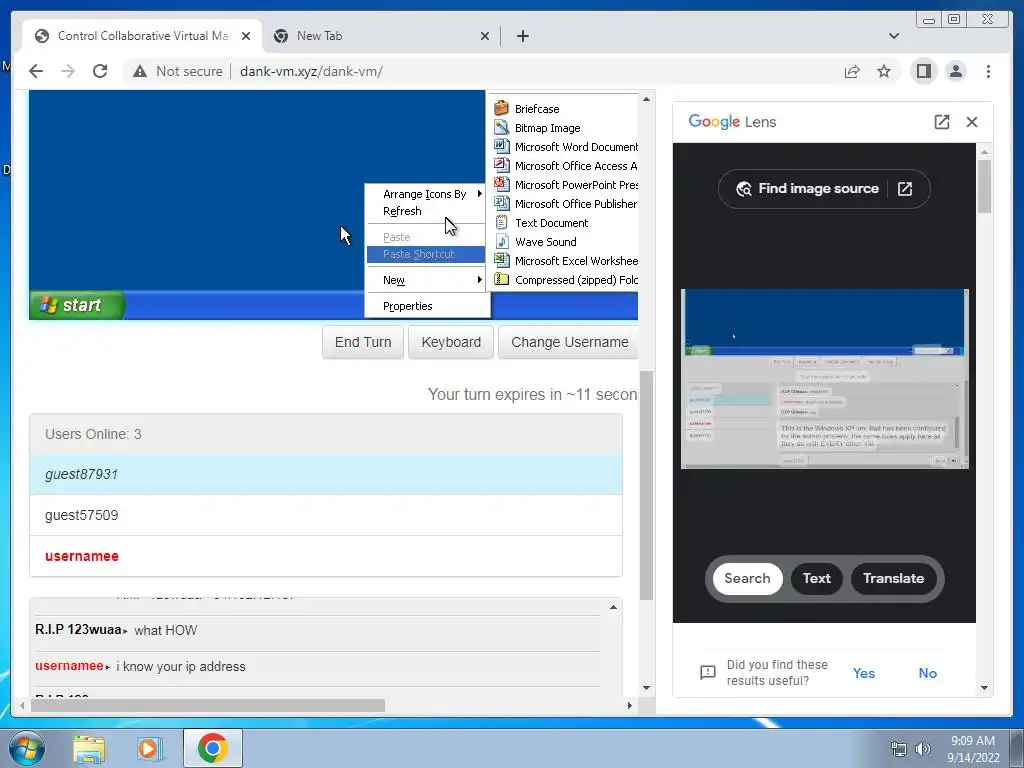Open the New submenu
1024x768 pixels.
[x=426, y=280]
